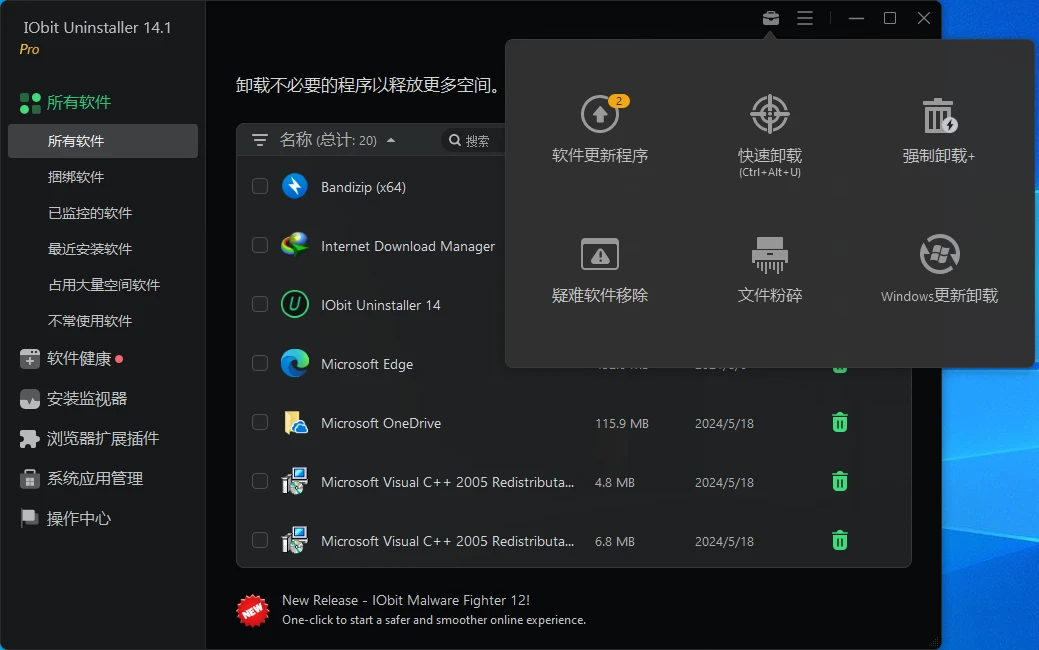Select the IObit Uninstaller 14 name
This screenshot has width=1039, height=650.
pyautogui.click(x=380, y=305)
